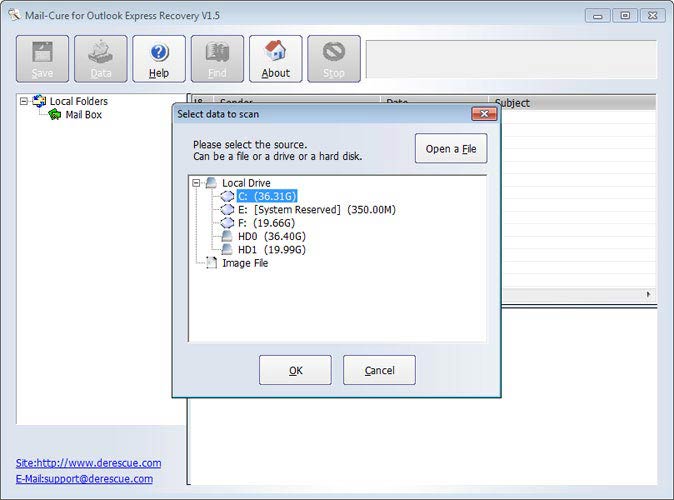
Task: Click the Save toolbar button
Action: point(42,59)
